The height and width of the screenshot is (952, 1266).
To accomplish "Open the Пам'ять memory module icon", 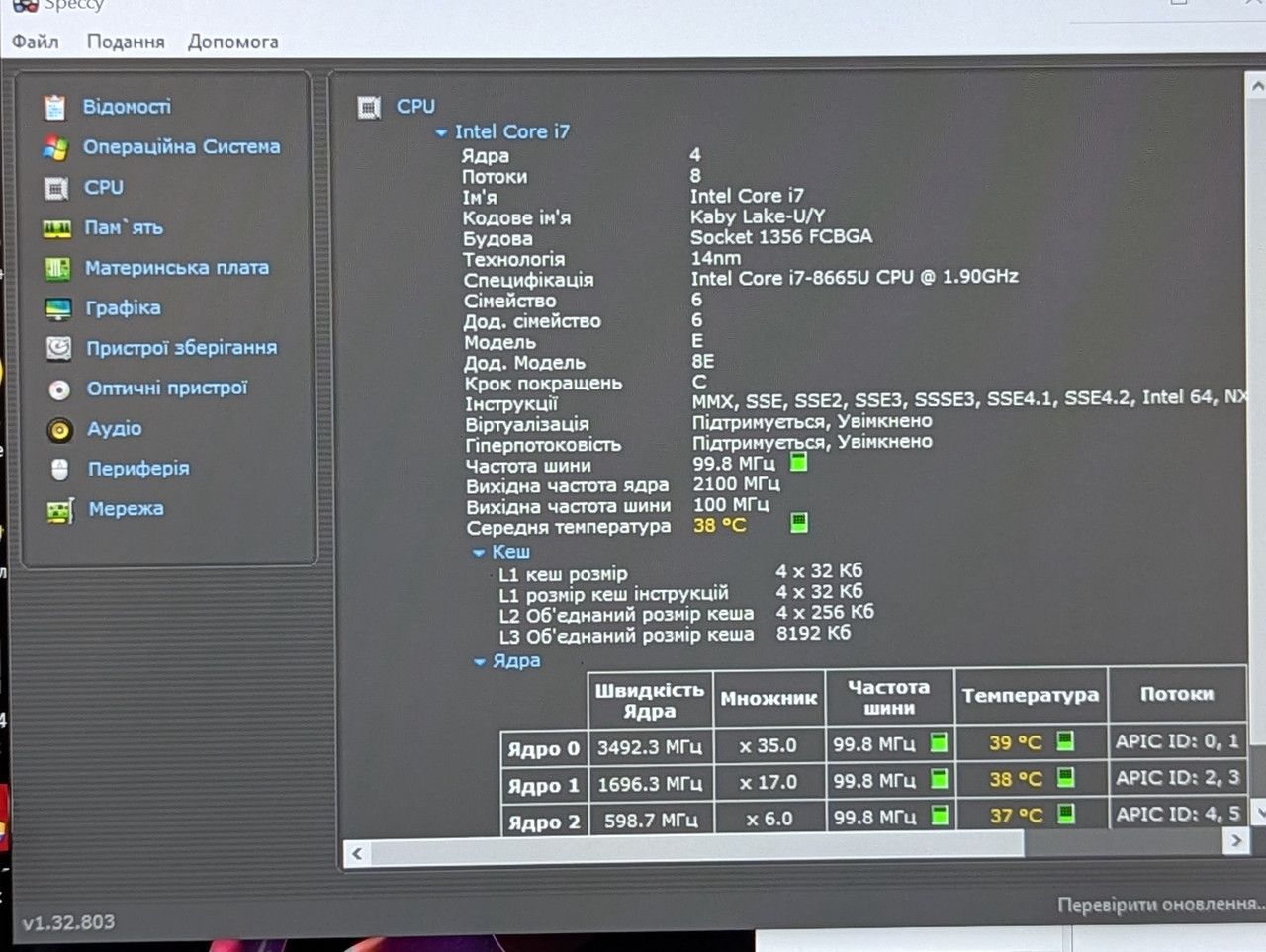I will click(56, 228).
